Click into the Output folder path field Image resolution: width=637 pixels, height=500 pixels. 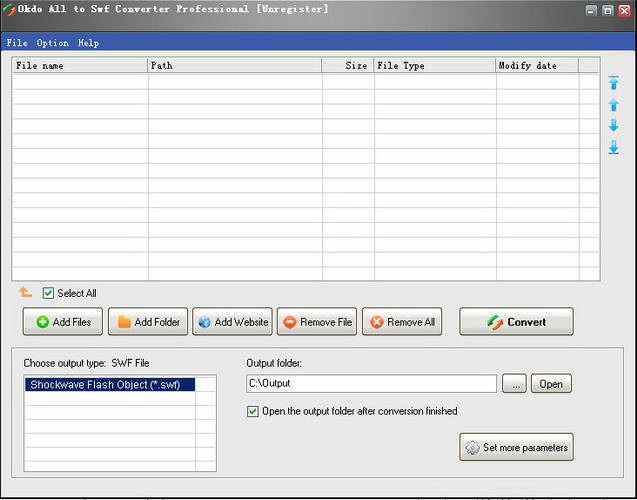coord(371,383)
